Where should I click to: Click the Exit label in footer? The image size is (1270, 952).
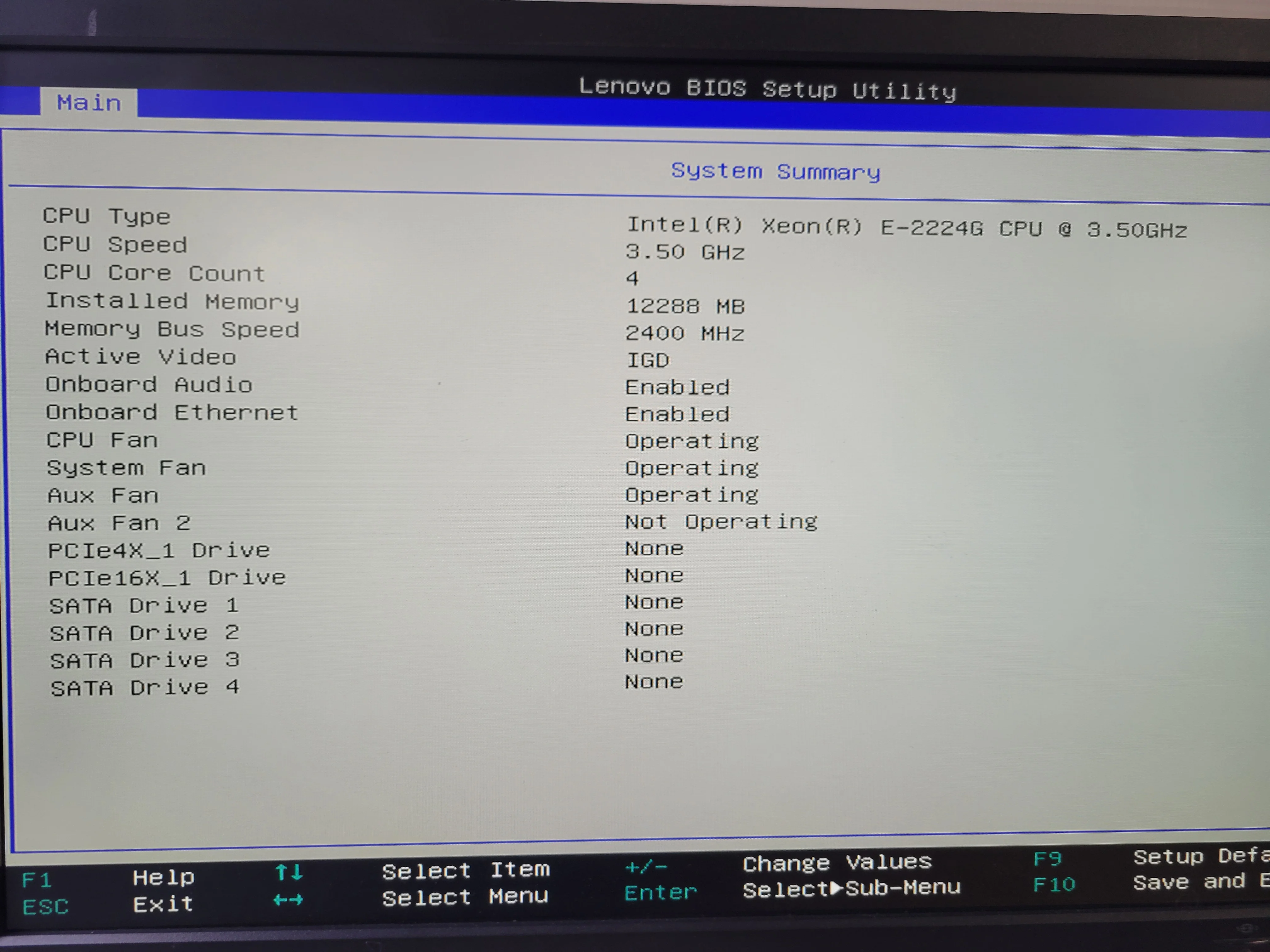(x=163, y=905)
